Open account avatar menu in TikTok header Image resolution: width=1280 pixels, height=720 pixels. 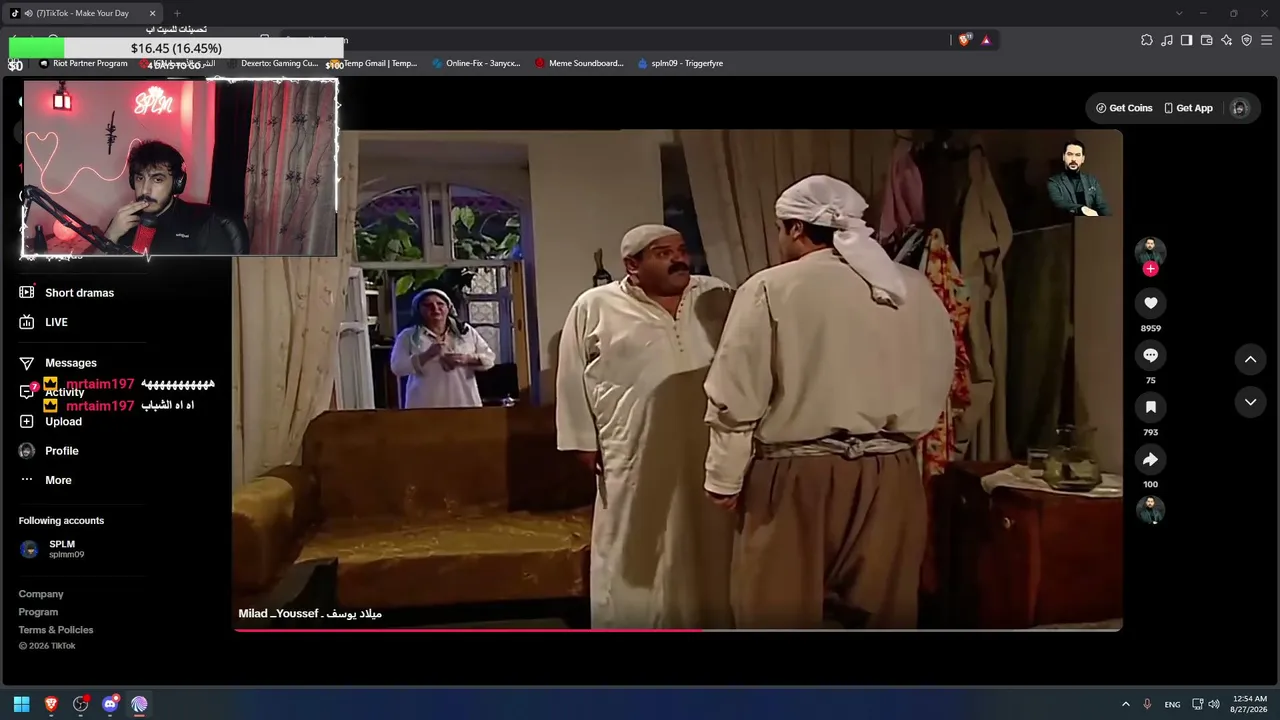coord(1239,108)
